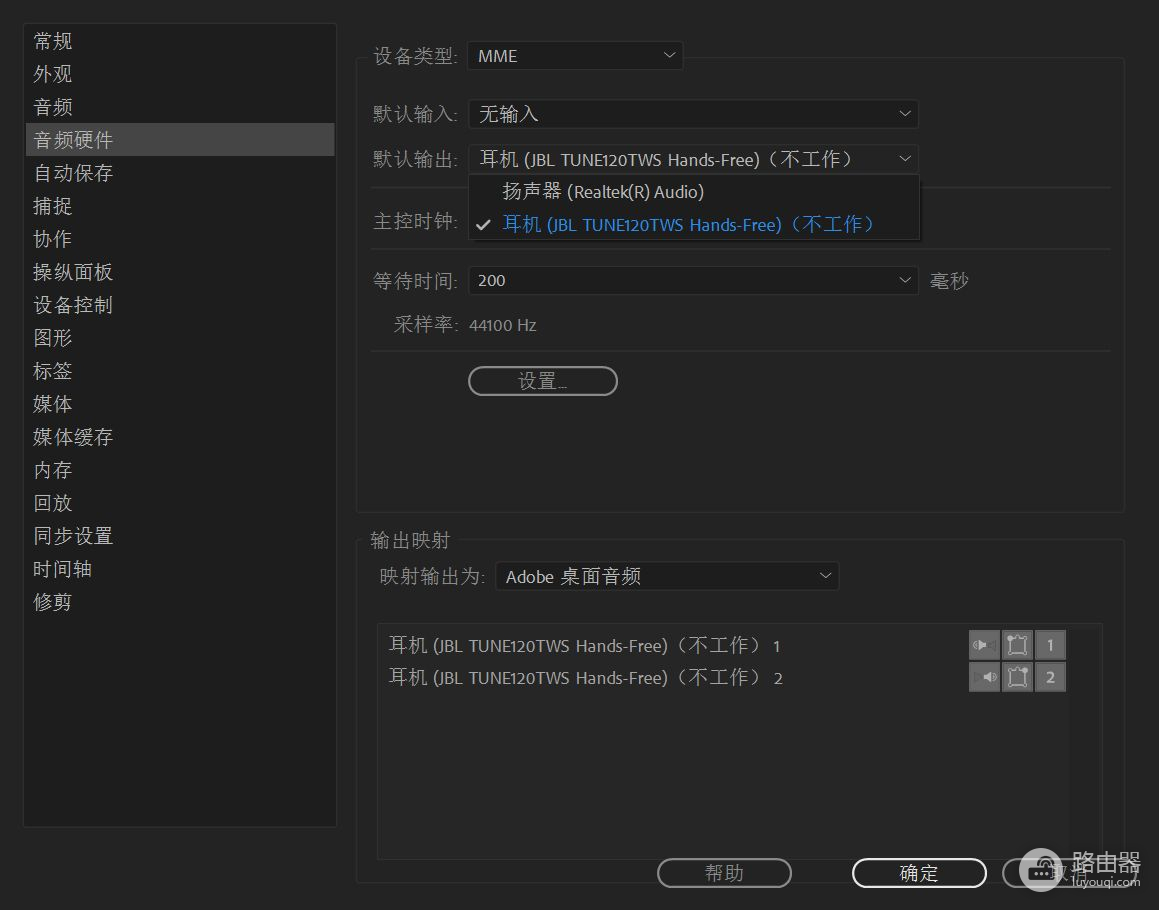This screenshot has width=1159, height=910.
Task: Select 外观 in the preferences list
Action: (180, 74)
